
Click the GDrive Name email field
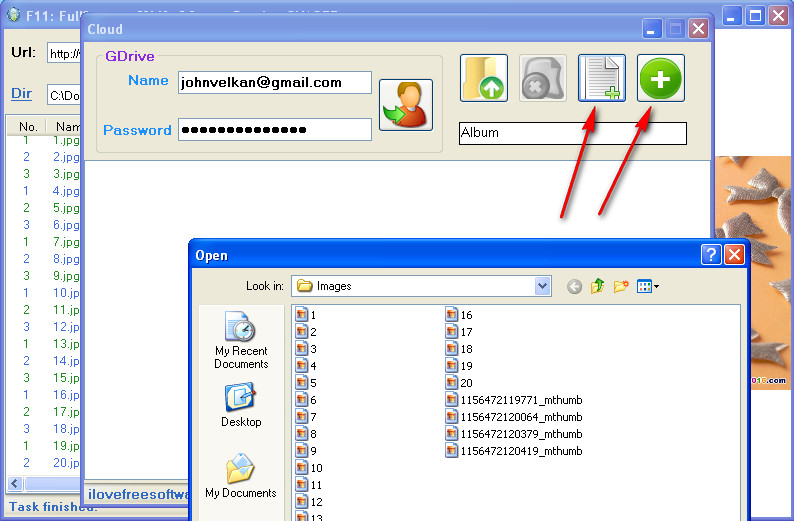point(275,83)
